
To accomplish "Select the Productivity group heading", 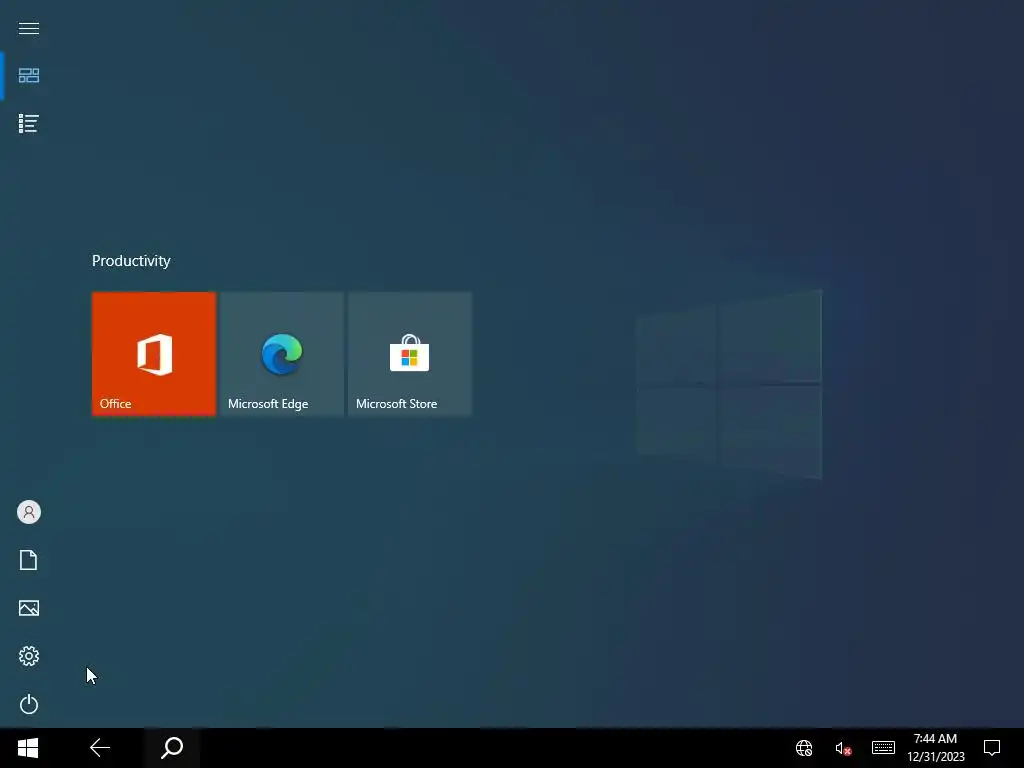I will tap(131, 261).
